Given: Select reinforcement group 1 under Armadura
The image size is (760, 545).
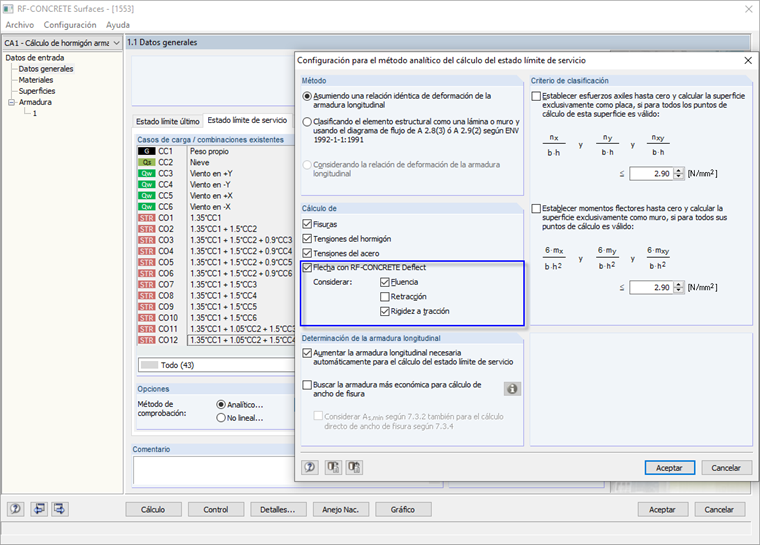Looking at the screenshot, I should point(34,113).
